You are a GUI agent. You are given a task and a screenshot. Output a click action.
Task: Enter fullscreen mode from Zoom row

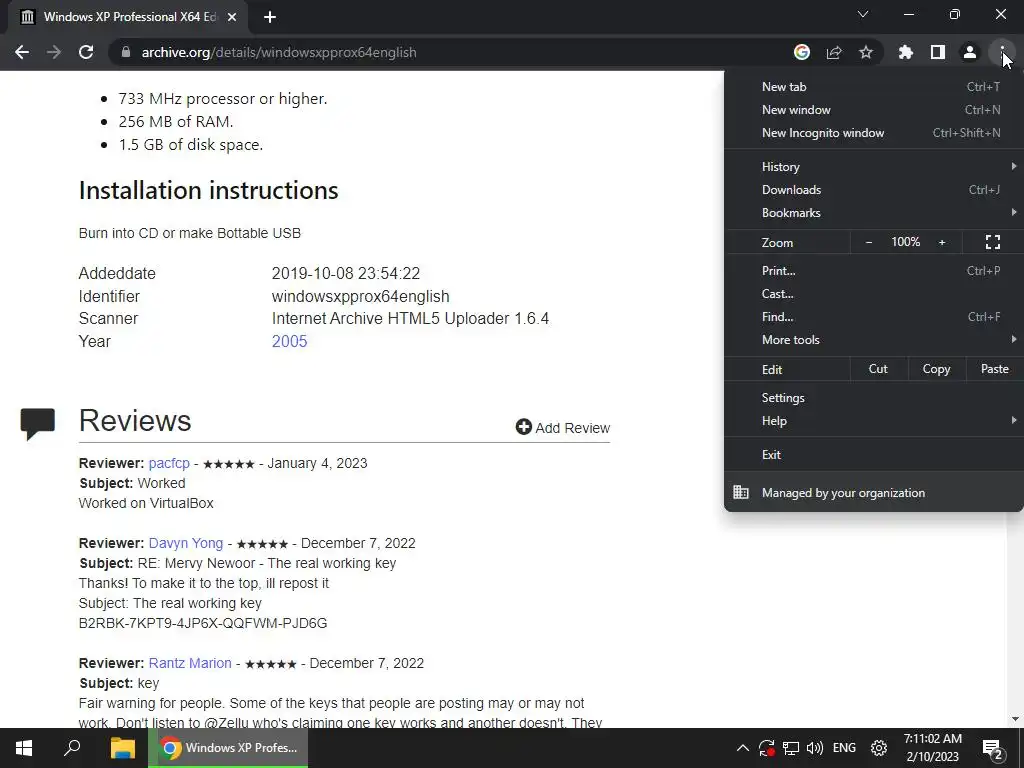point(993,242)
